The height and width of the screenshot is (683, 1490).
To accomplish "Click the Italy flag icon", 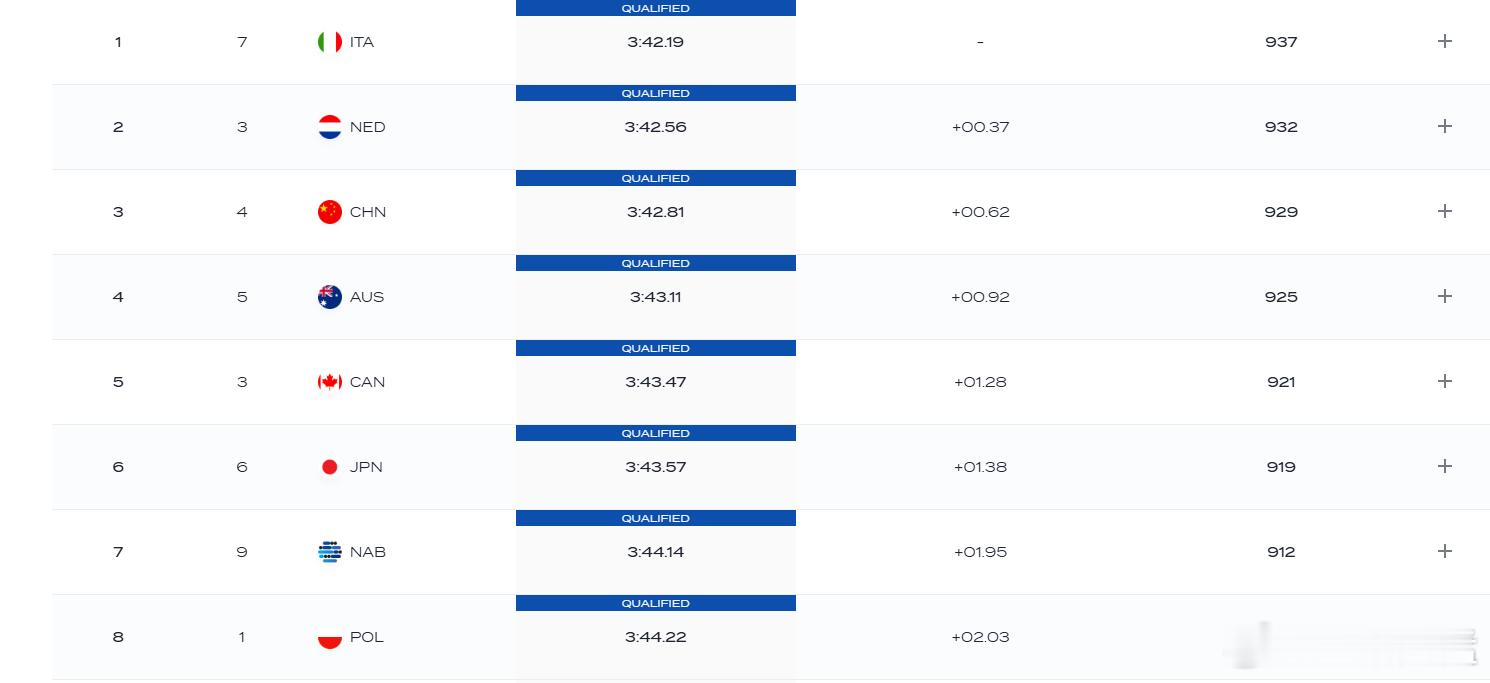I will tap(329, 42).
